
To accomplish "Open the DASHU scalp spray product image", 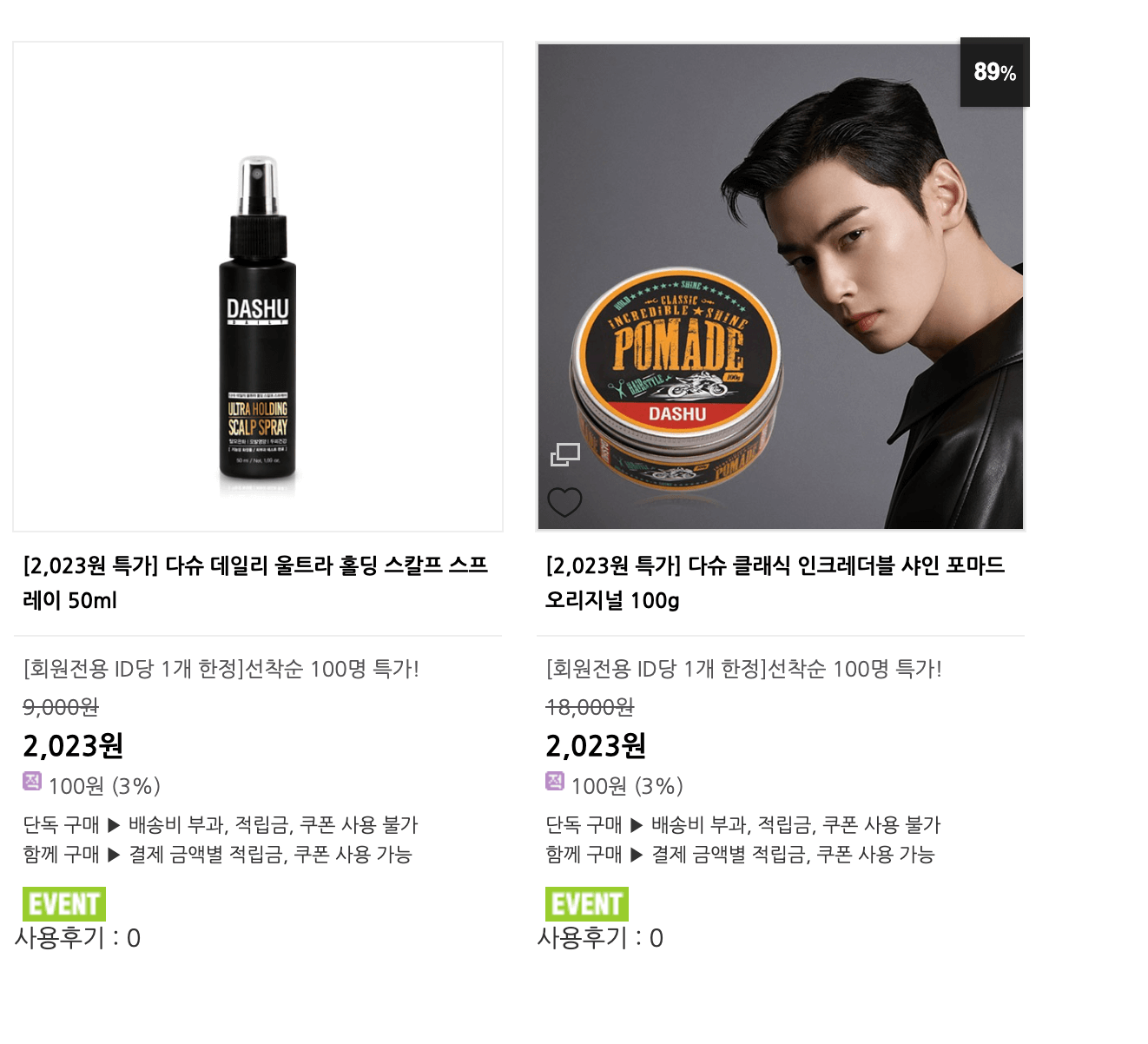I will [258, 287].
